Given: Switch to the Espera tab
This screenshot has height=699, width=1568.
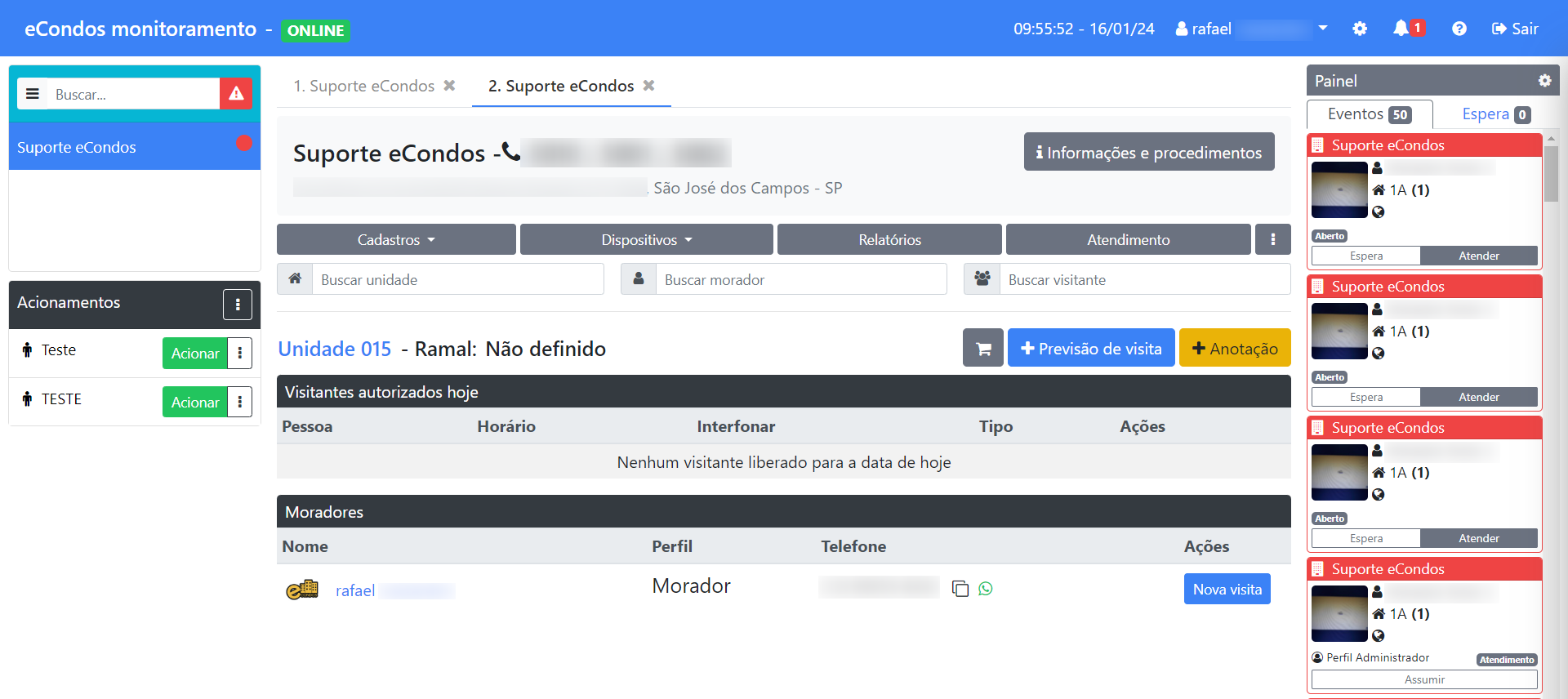Looking at the screenshot, I should tap(1496, 114).
